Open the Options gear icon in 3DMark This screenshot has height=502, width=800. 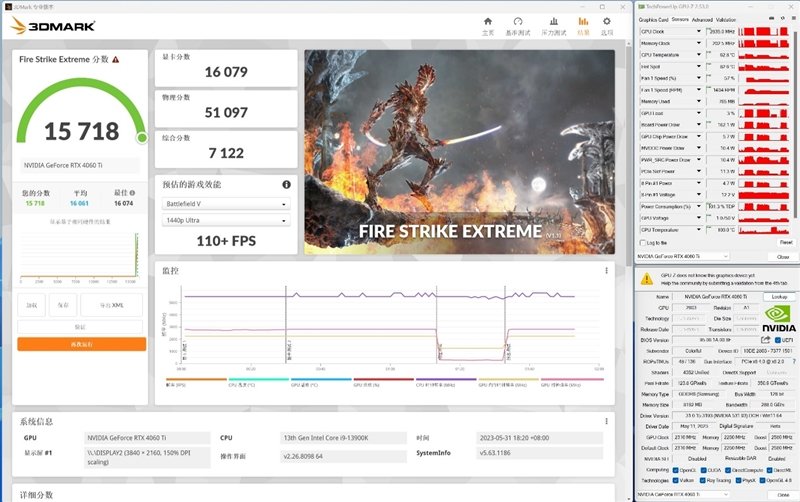607,21
